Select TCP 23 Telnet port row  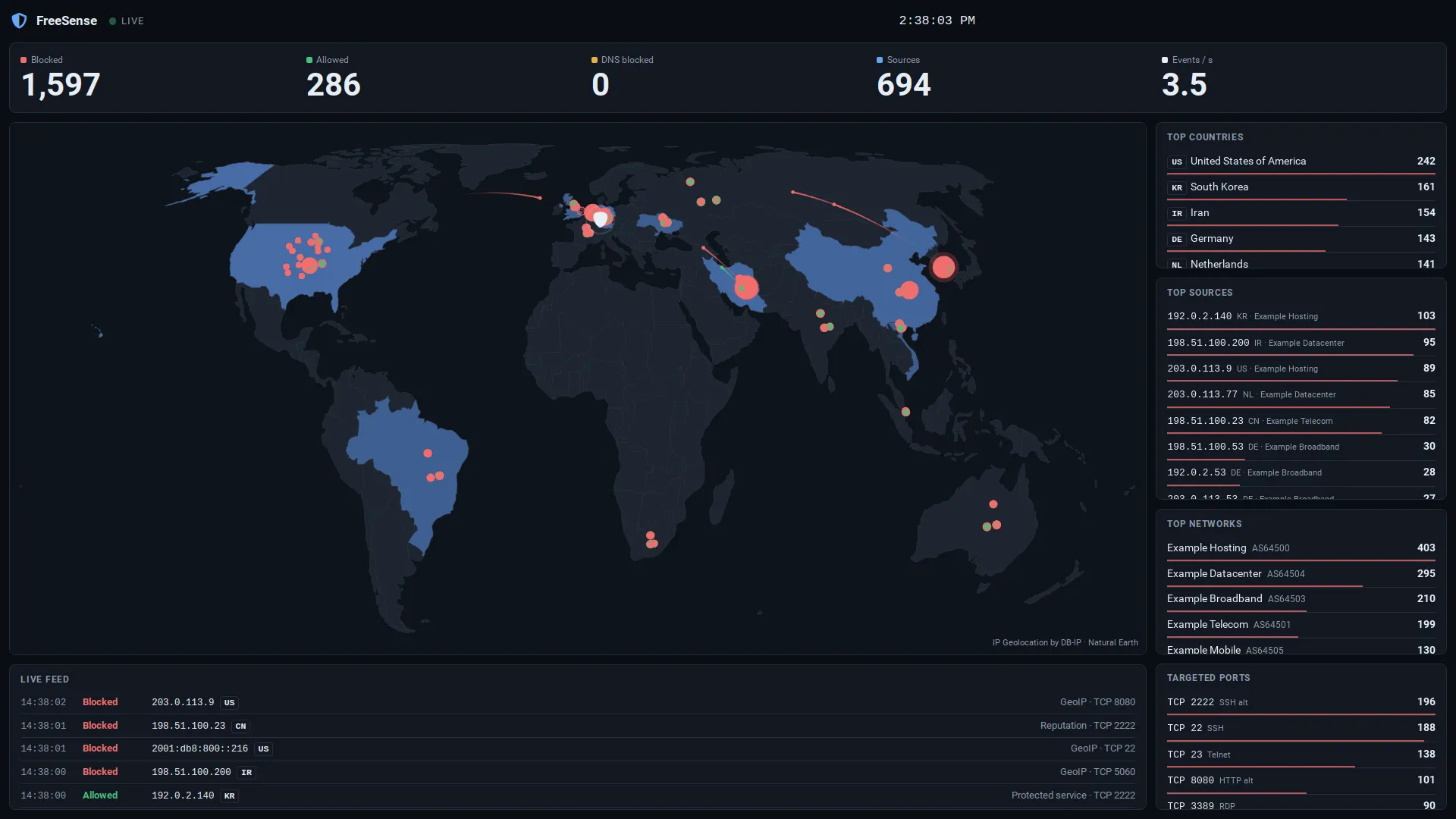(x=1301, y=755)
